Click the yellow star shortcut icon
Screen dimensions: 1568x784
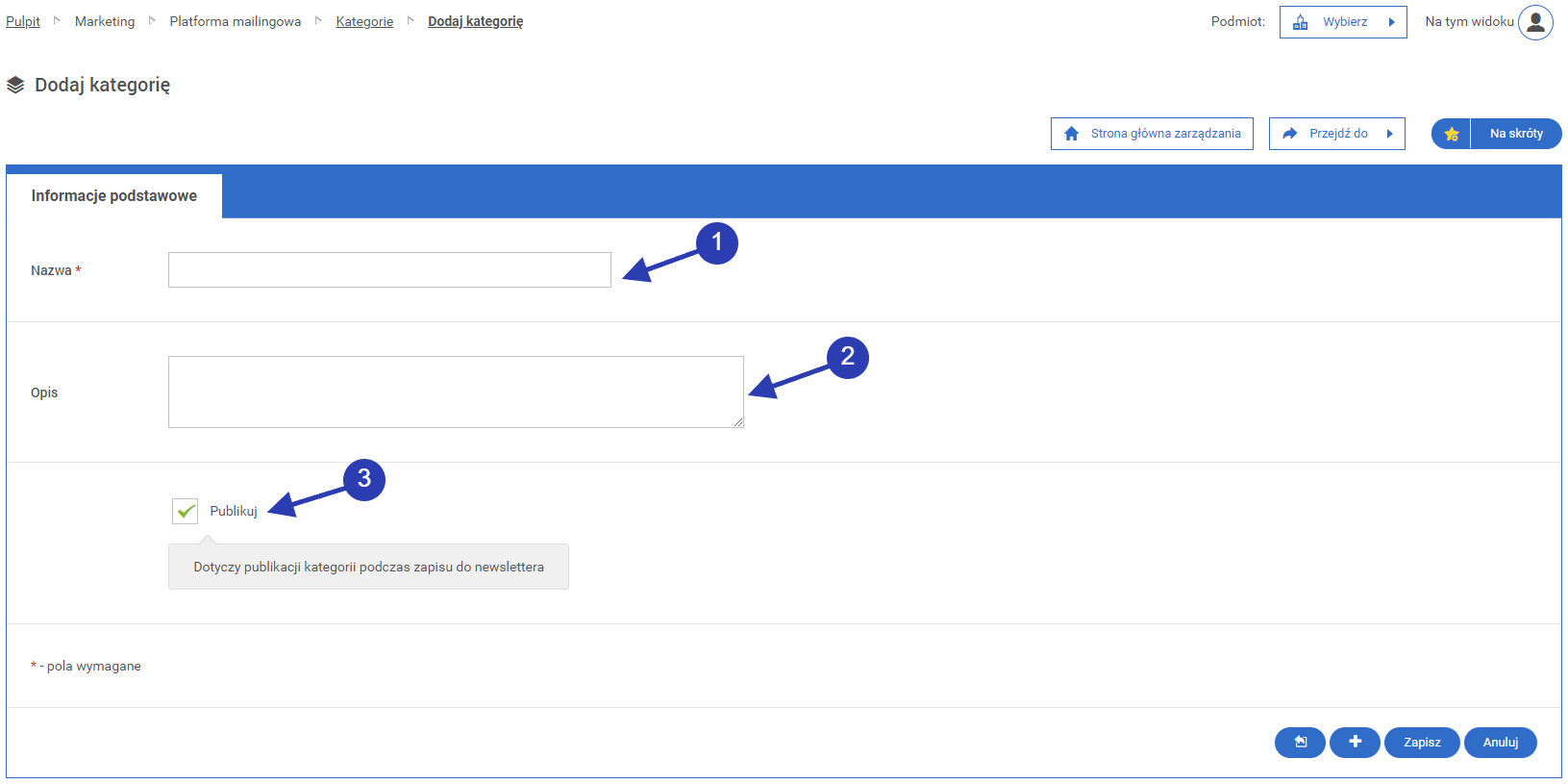1451,134
